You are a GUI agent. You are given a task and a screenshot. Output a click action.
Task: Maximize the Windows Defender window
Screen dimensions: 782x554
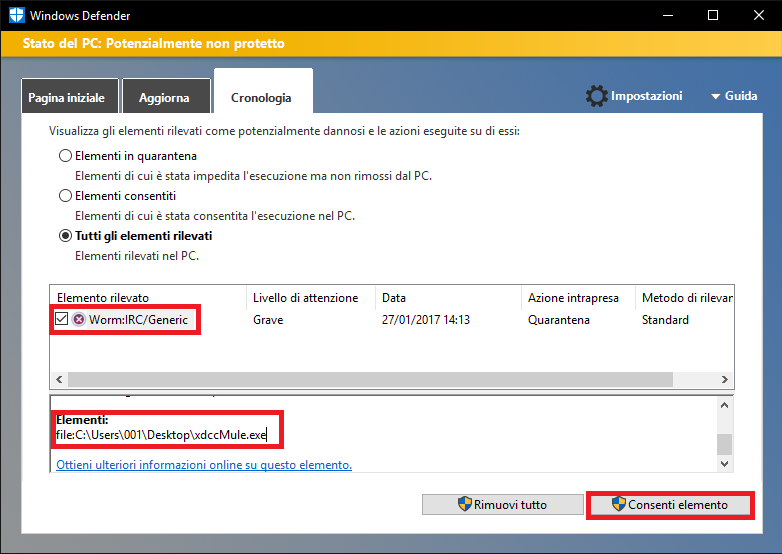click(712, 16)
